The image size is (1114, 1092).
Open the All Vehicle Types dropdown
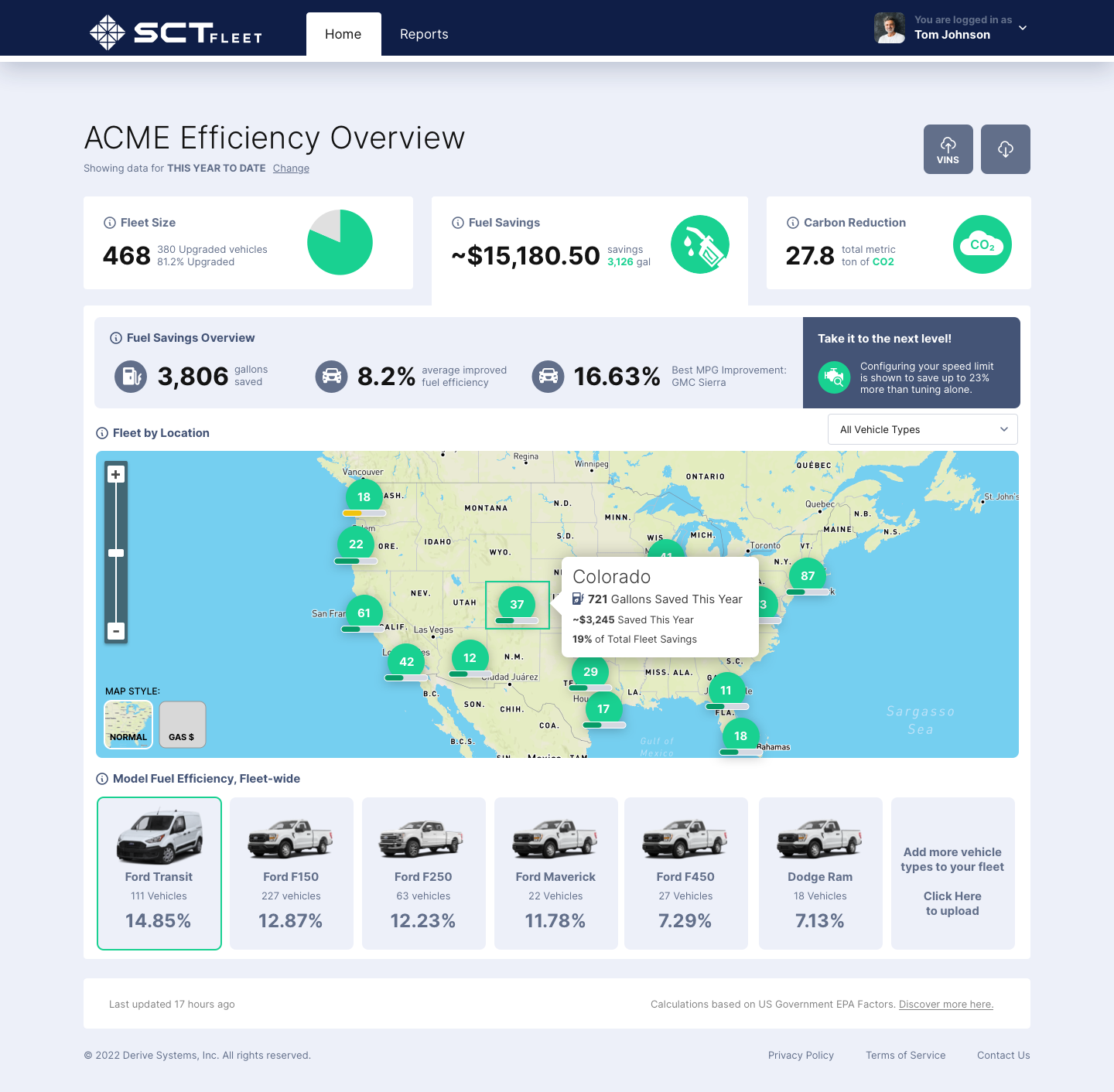922,429
